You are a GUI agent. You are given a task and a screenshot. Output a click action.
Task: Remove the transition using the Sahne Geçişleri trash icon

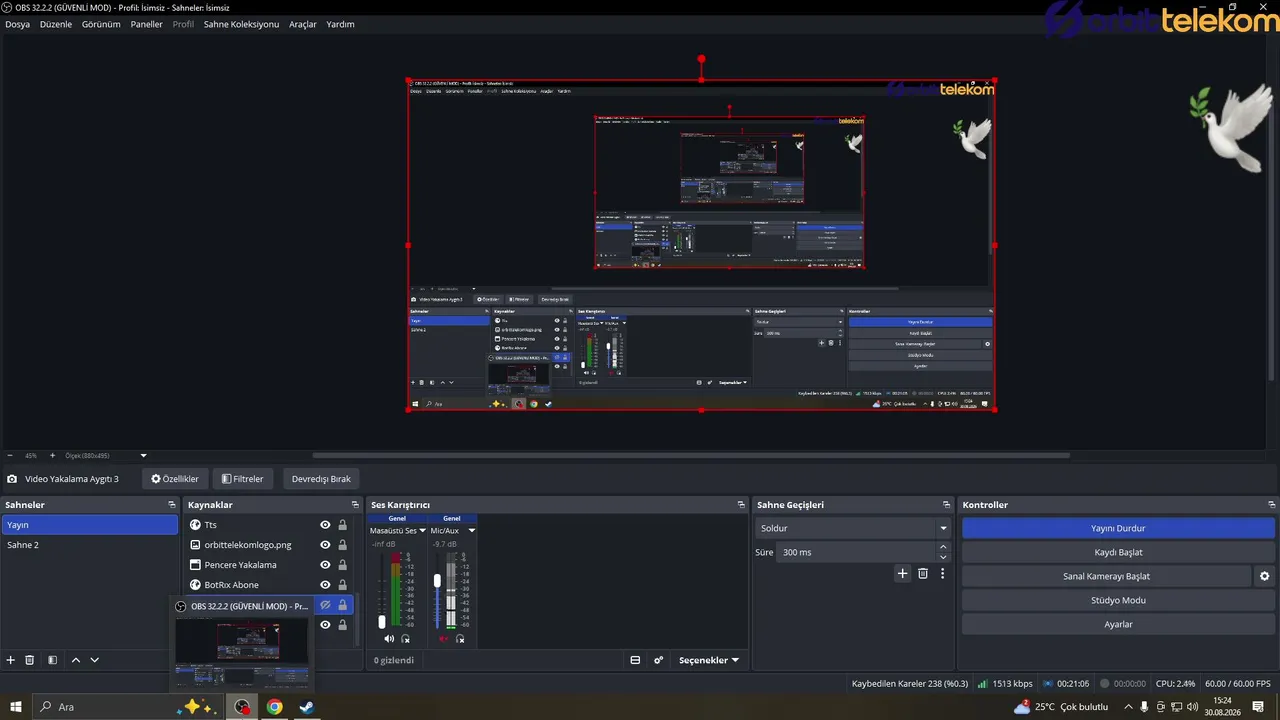[x=923, y=574]
